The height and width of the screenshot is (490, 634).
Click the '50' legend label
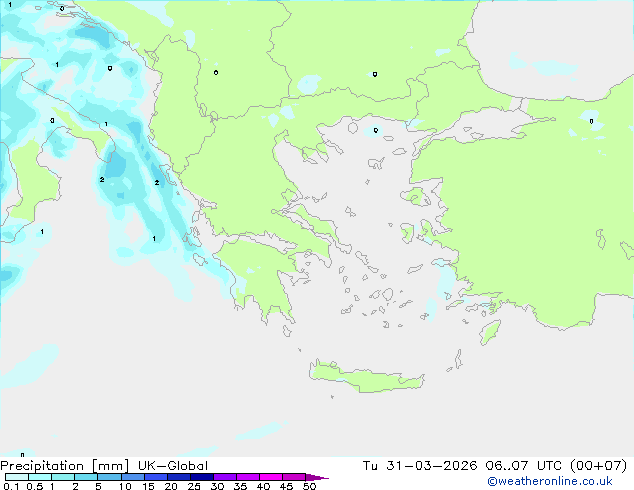[309, 486]
